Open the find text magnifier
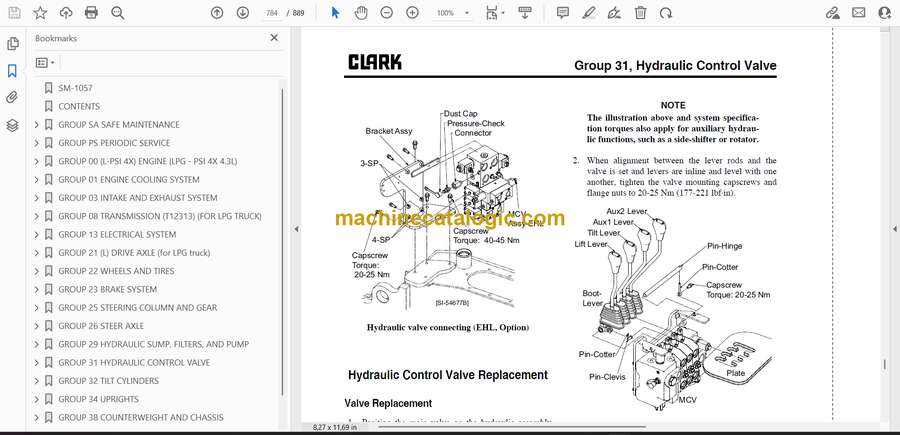Screen dimensions: 900x435 pyautogui.click(x=118, y=13)
